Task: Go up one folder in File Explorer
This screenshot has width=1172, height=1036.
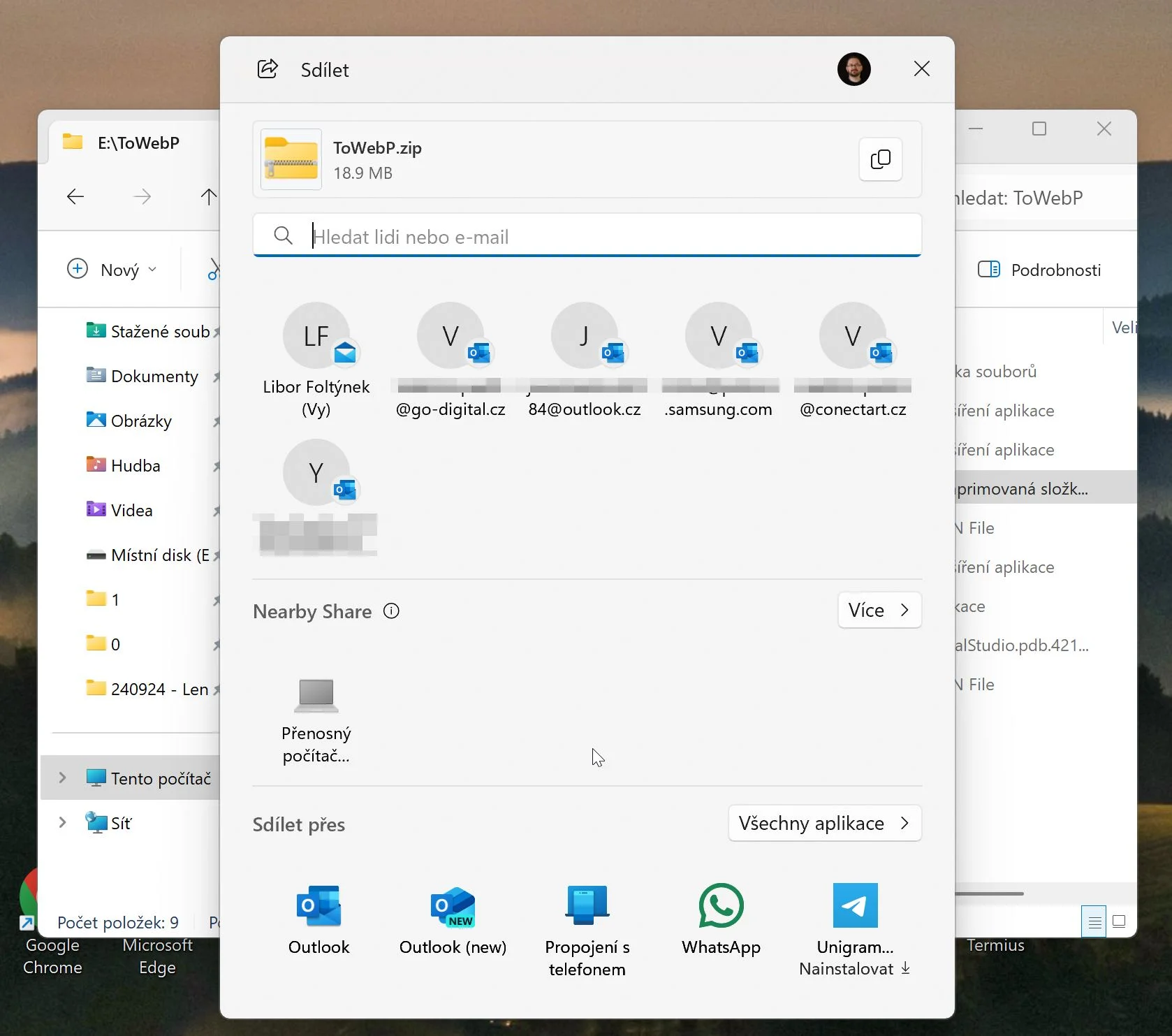Action: [208, 196]
